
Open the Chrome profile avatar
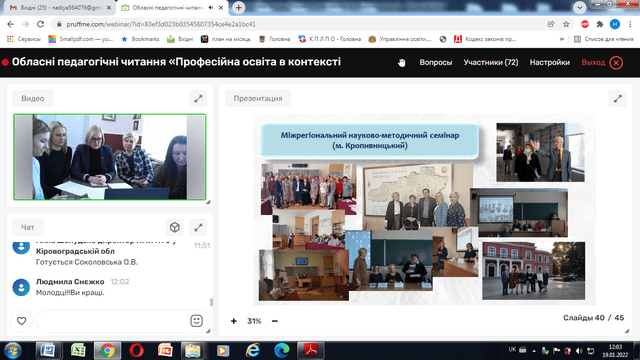pos(615,24)
